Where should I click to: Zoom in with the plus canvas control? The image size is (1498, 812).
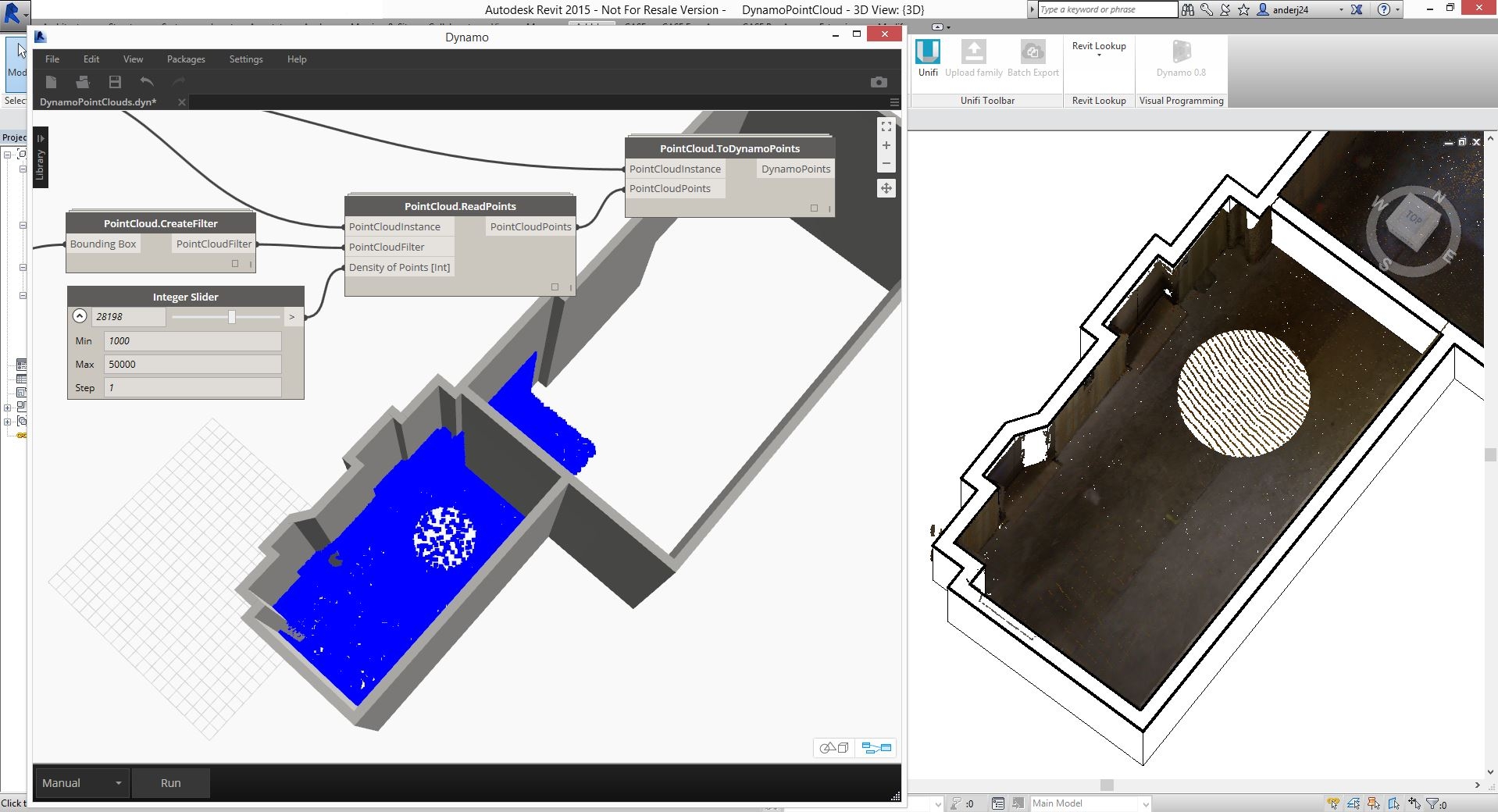tap(886, 145)
